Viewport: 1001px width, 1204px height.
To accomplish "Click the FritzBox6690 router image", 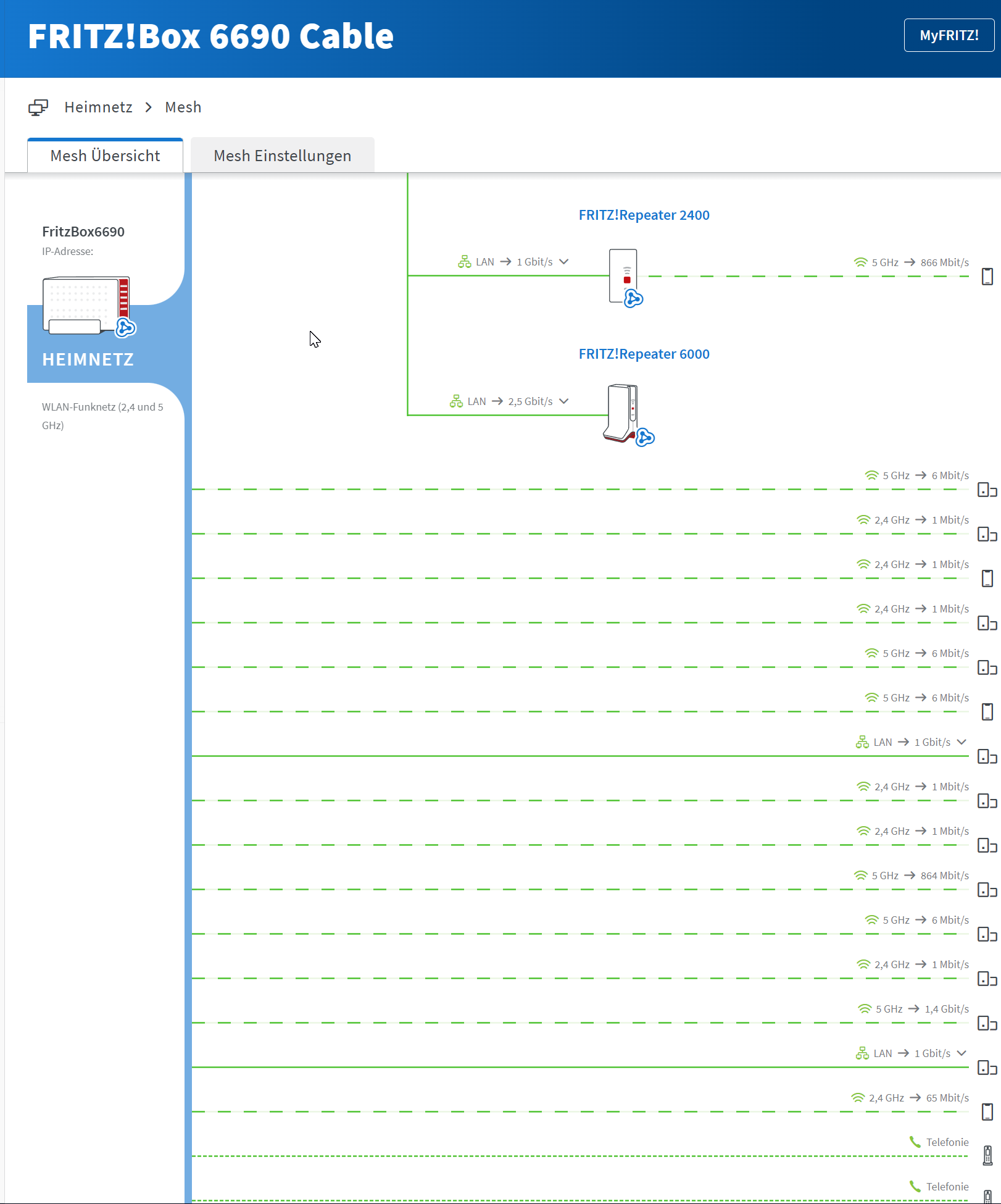I will [x=86, y=306].
